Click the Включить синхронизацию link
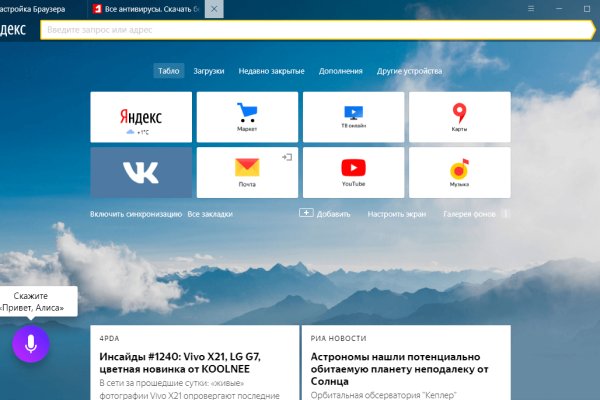Image resolution: width=600 pixels, height=400 pixels. (x=136, y=214)
